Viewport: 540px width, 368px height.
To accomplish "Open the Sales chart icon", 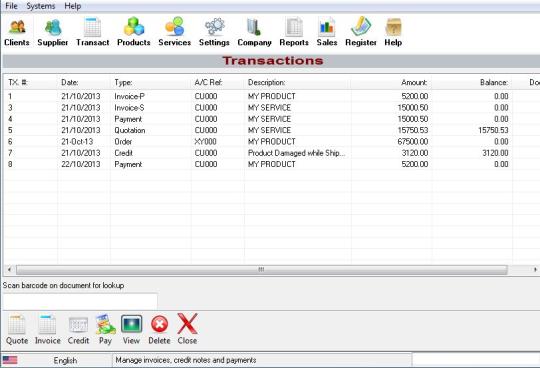I will click(327, 32).
